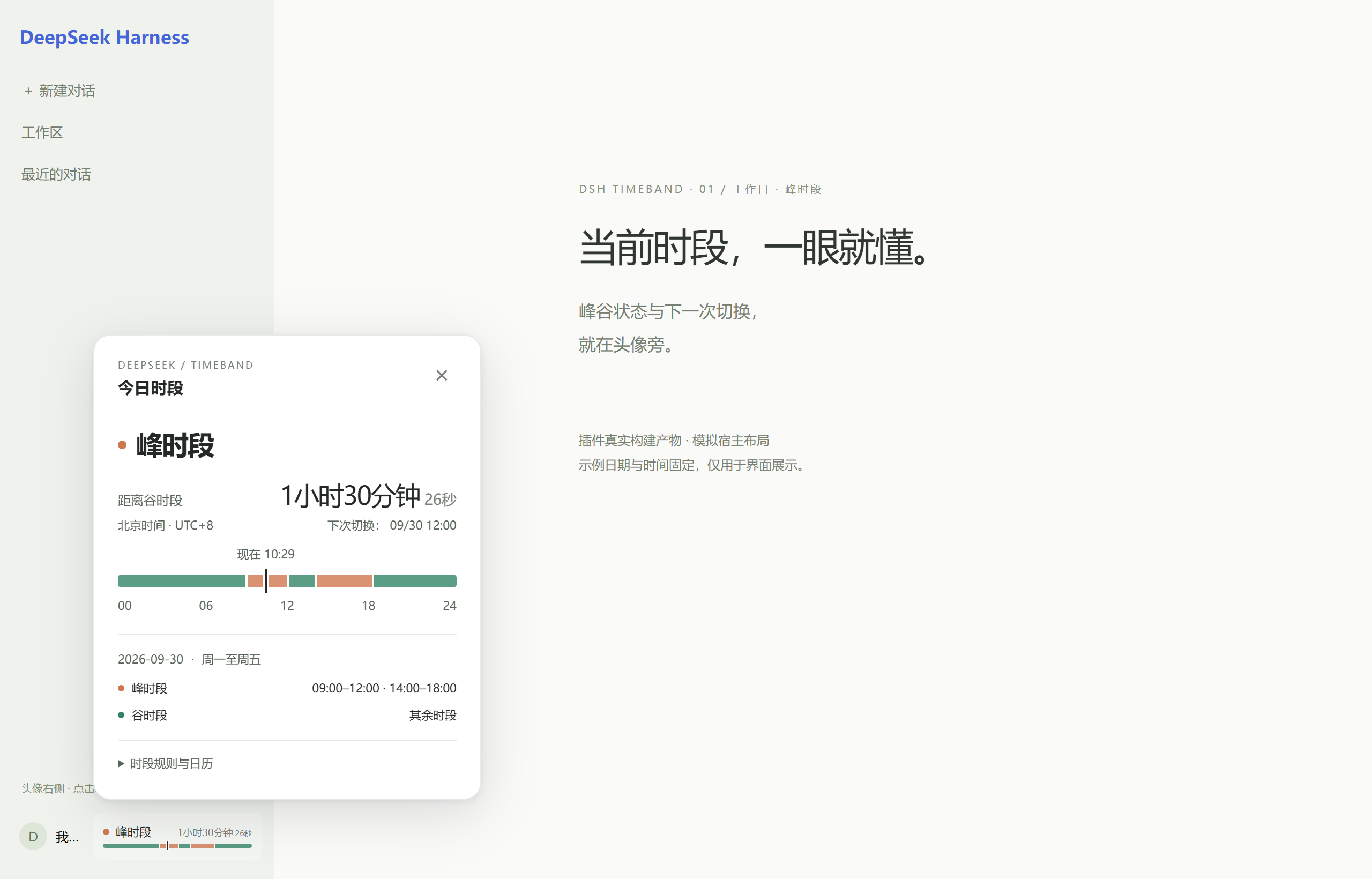Click the 我... username next to avatar
Viewport: 1372px width, 879px height.
(x=67, y=837)
